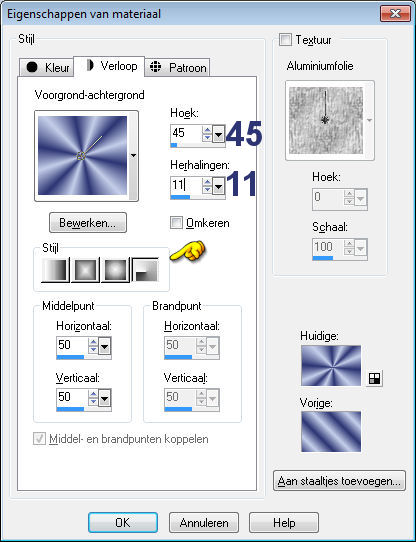The image size is (416, 542).
Task: Toggle Middel- en brandpunten koppelen checkbox
Action: tap(39, 439)
